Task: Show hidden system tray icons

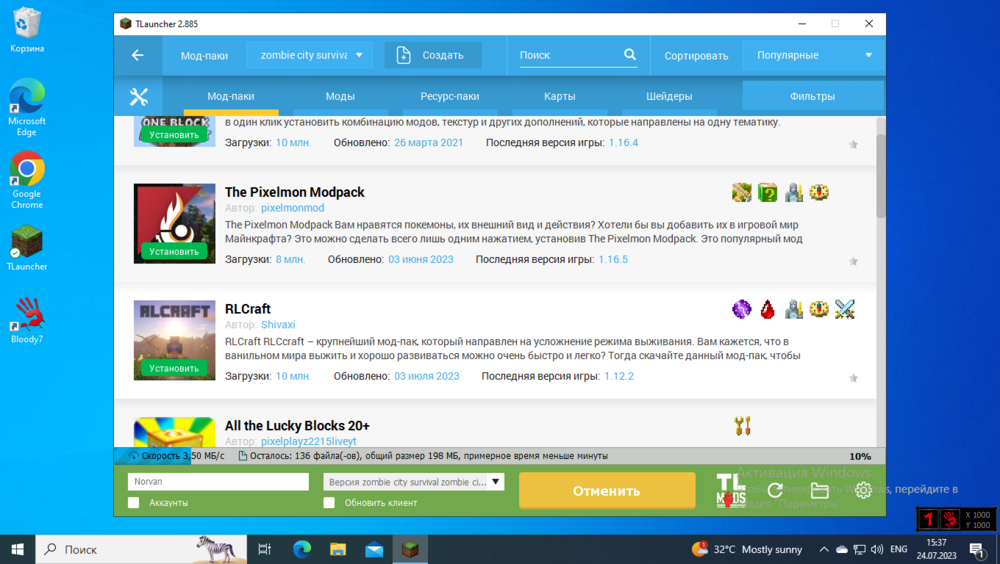Action: [x=824, y=549]
